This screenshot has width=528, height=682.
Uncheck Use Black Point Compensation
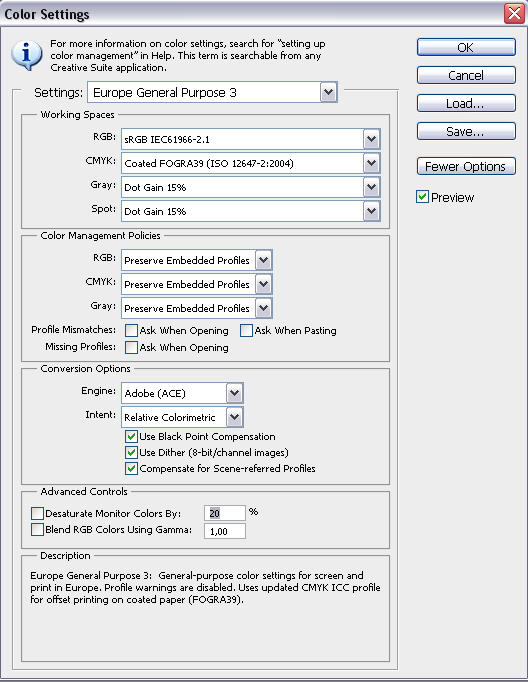(131, 436)
